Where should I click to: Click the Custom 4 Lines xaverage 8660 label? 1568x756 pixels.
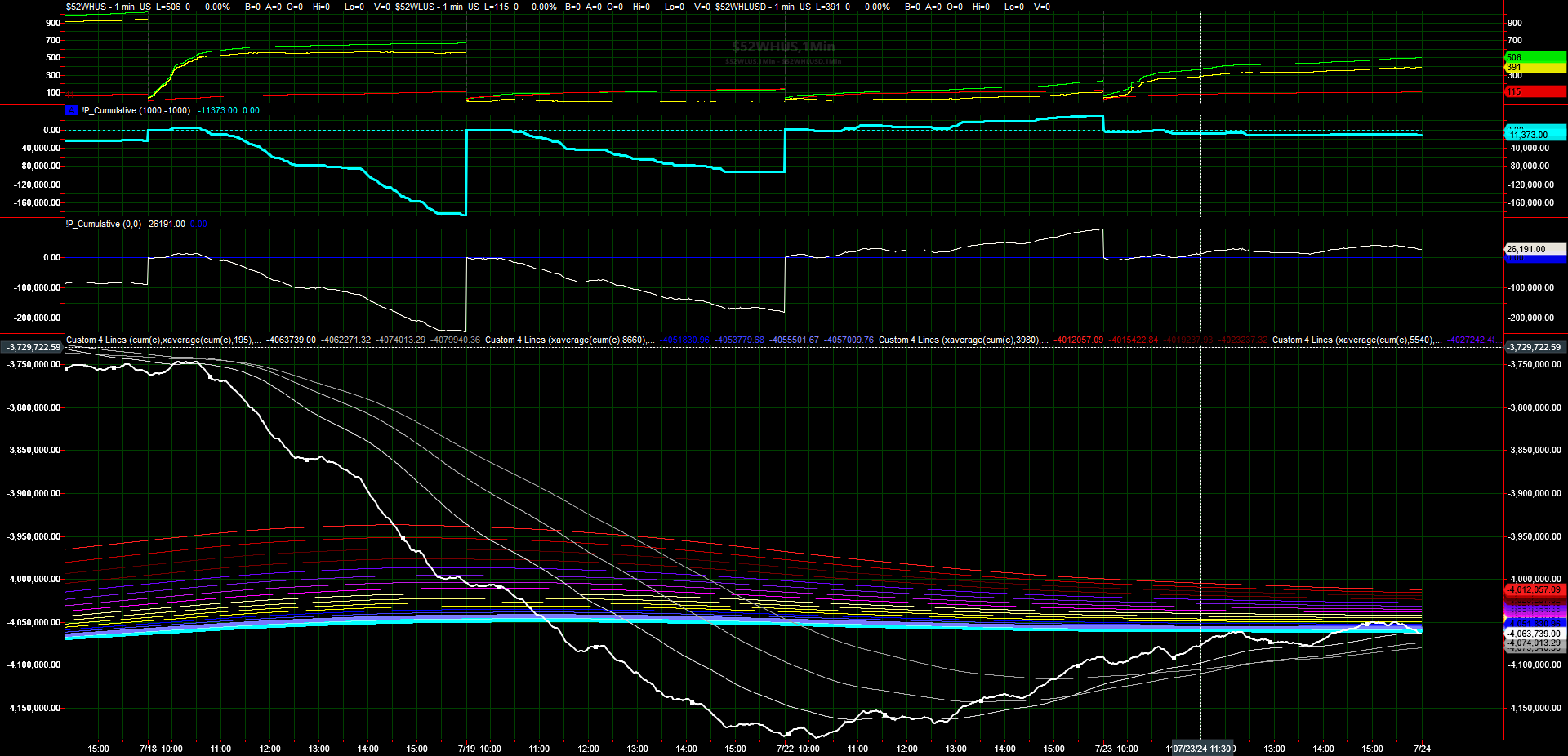click(x=569, y=340)
